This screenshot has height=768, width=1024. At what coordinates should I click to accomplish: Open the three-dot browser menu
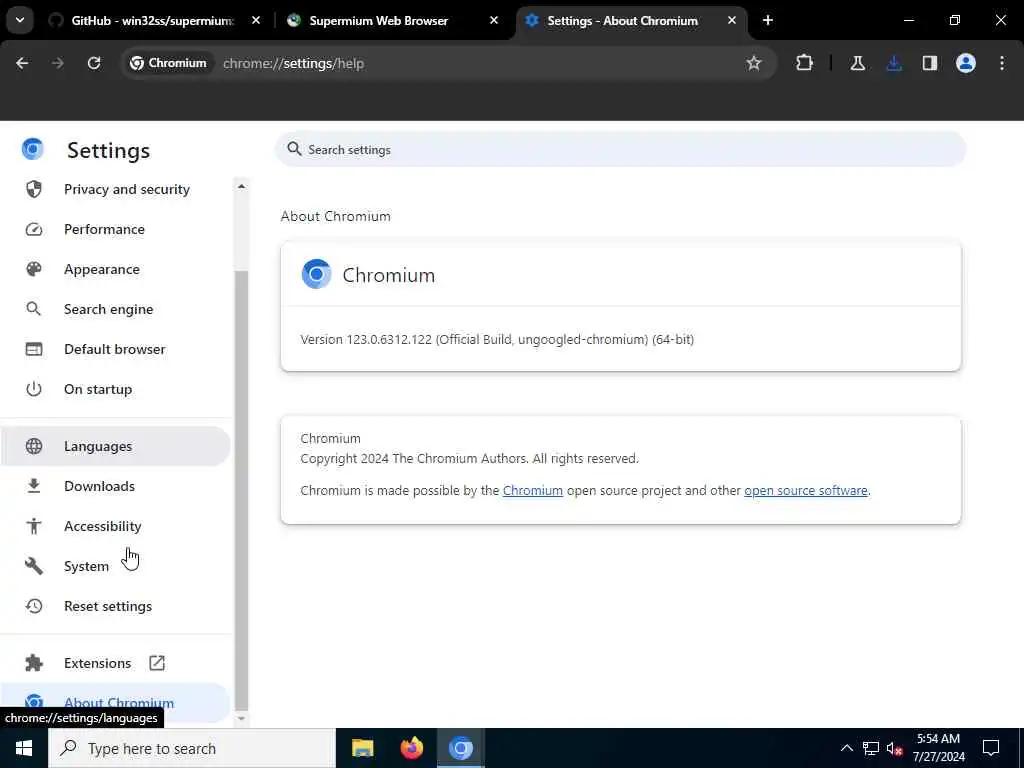point(1002,63)
